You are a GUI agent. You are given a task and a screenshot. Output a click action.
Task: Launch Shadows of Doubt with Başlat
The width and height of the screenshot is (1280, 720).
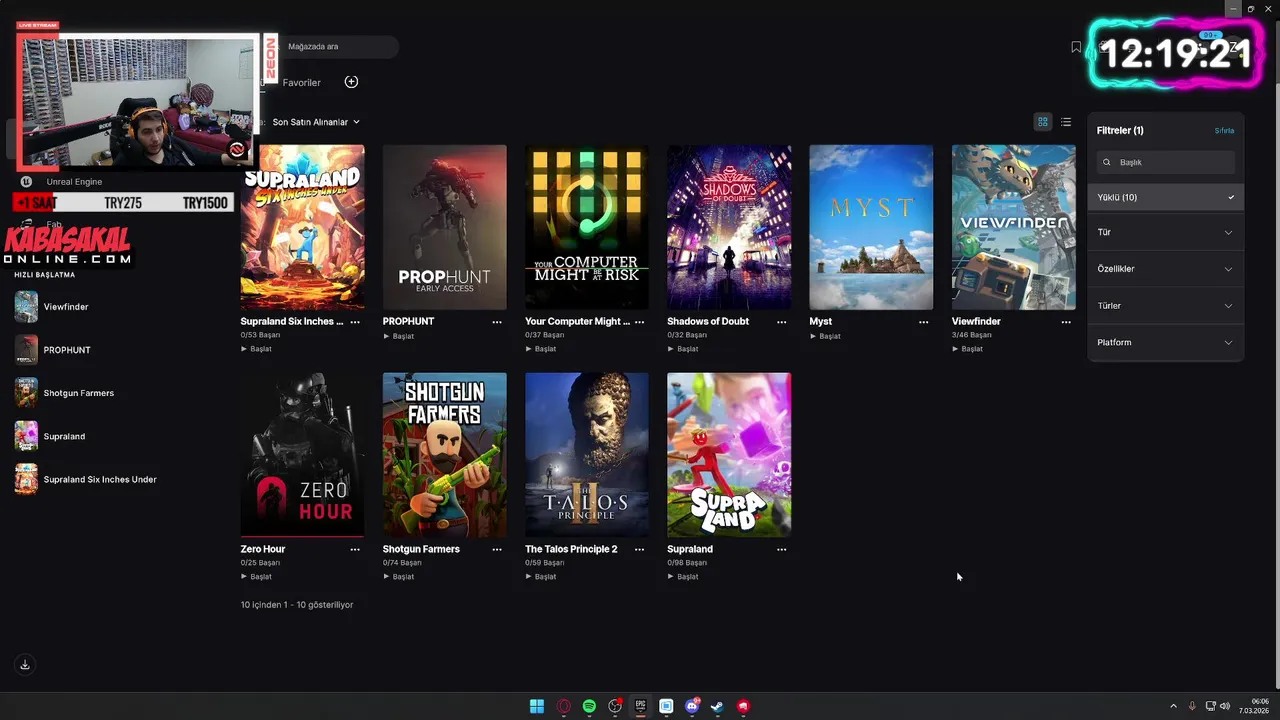683,349
